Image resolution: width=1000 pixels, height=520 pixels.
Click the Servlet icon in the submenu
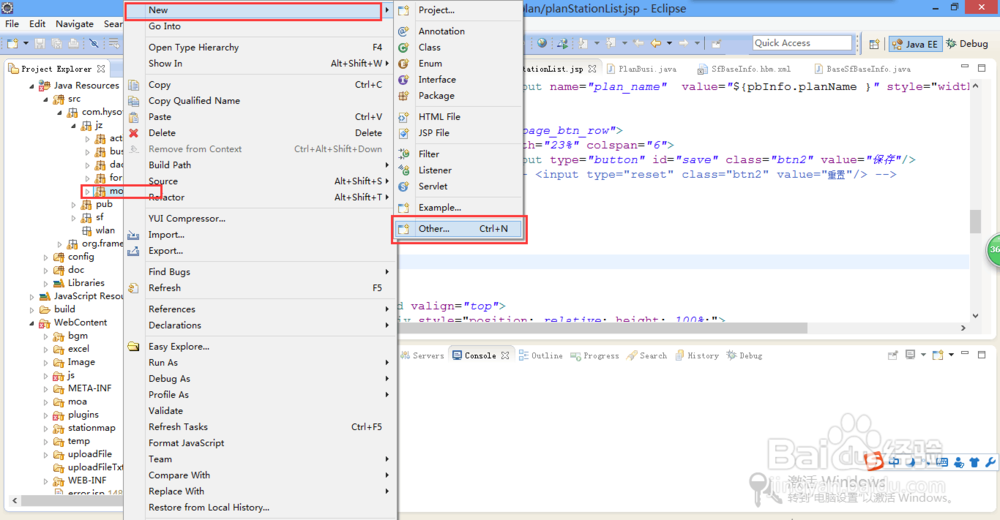pos(404,186)
